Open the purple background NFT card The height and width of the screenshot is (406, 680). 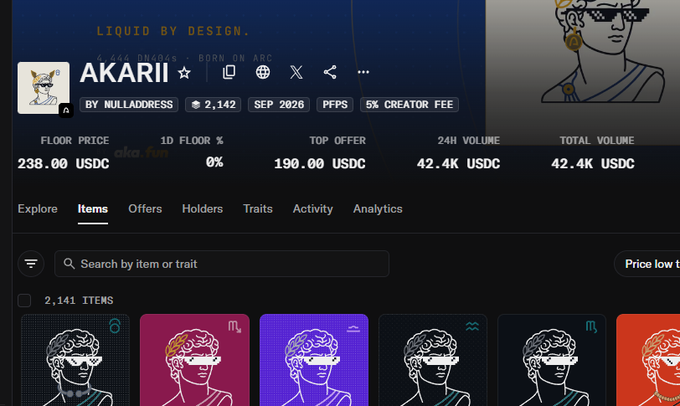tap(314, 360)
